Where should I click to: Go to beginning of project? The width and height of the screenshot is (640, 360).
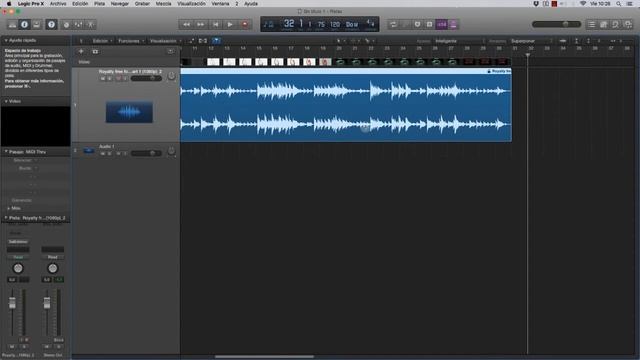[216, 24]
